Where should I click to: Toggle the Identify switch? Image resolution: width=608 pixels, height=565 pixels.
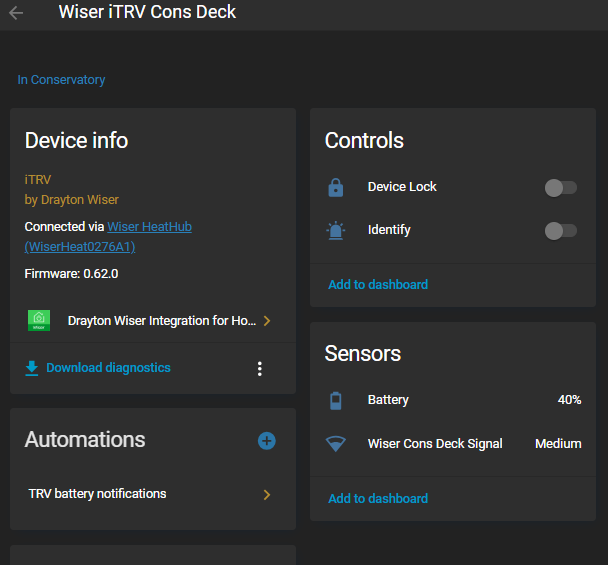point(560,231)
